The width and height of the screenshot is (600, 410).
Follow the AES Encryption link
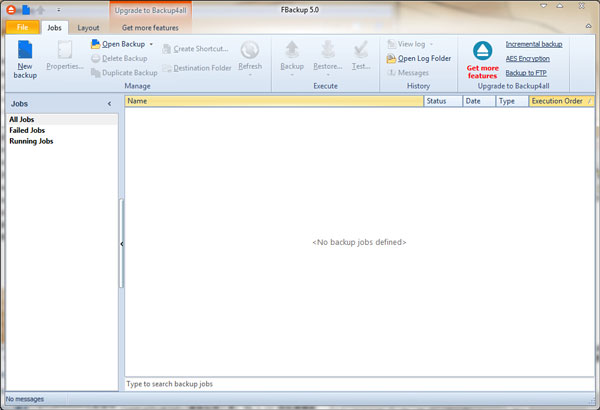(x=528, y=59)
